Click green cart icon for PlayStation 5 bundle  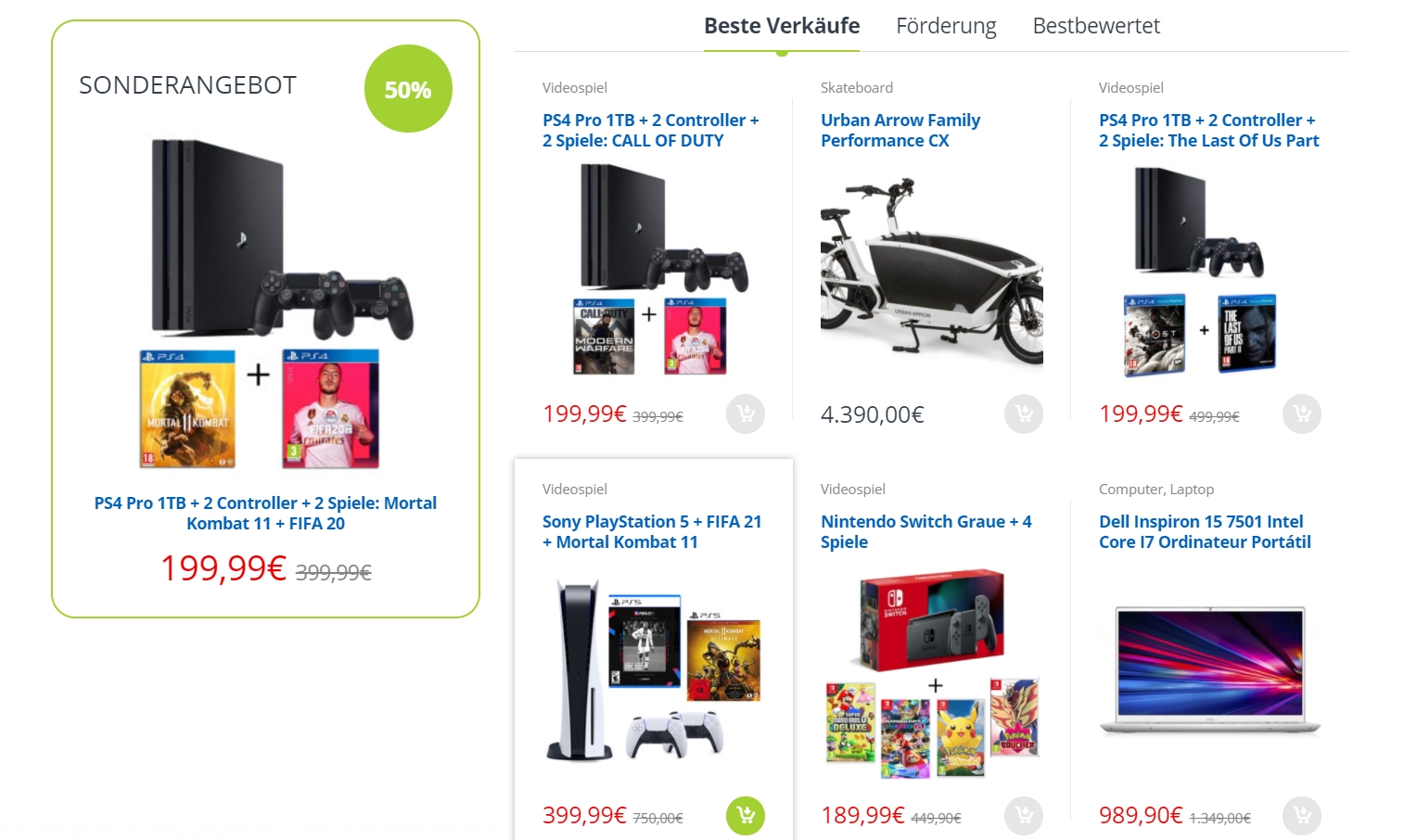746,815
